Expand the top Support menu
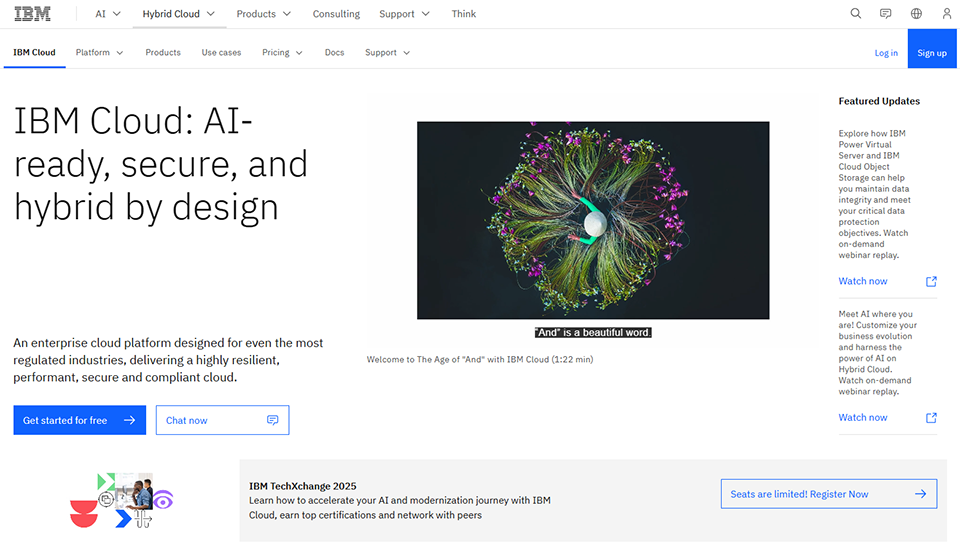The height and width of the screenshot is (546, 960). [404, 13]
